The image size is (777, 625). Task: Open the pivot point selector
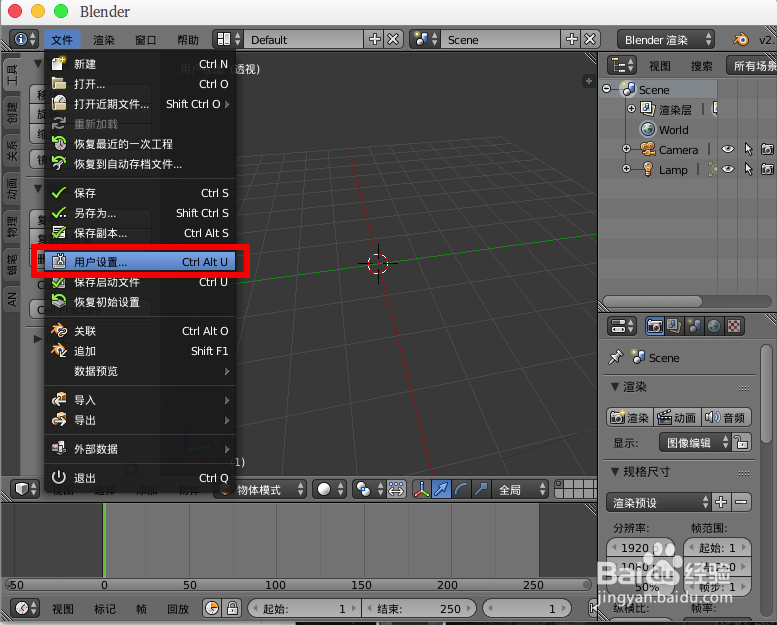369,489
